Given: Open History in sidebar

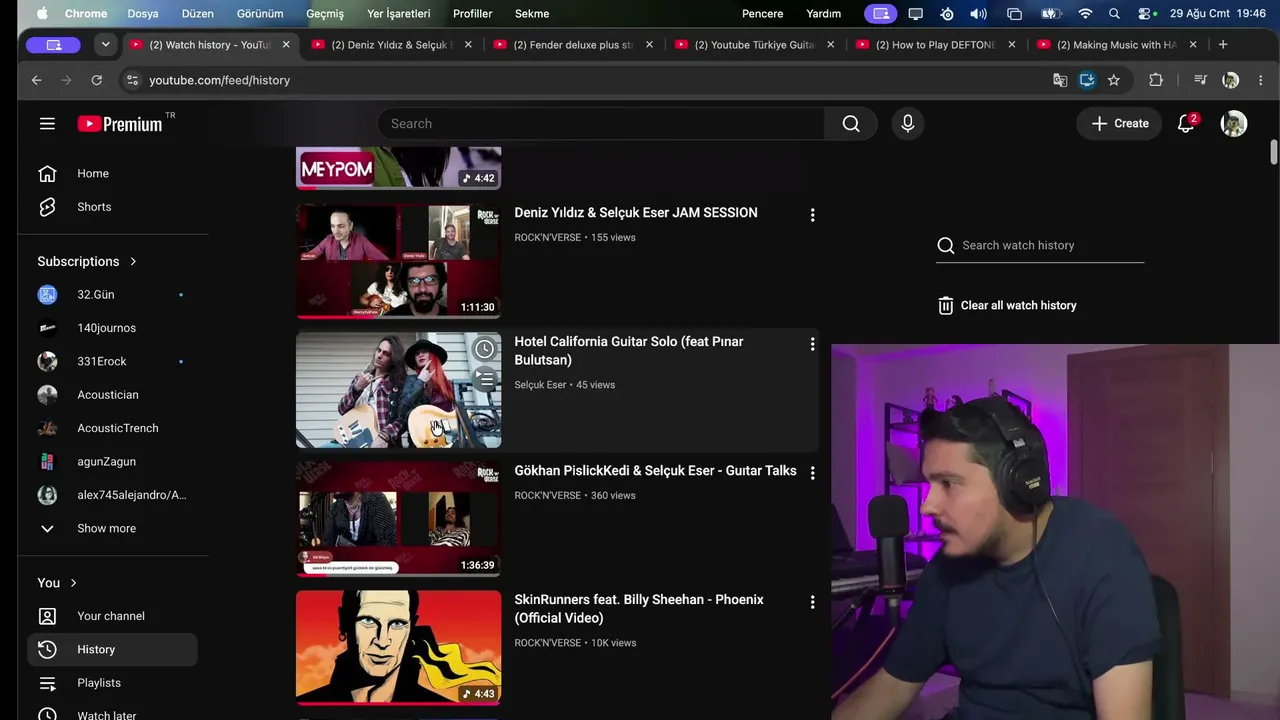Looking at the screenshot, I should (x=112, y=649).
